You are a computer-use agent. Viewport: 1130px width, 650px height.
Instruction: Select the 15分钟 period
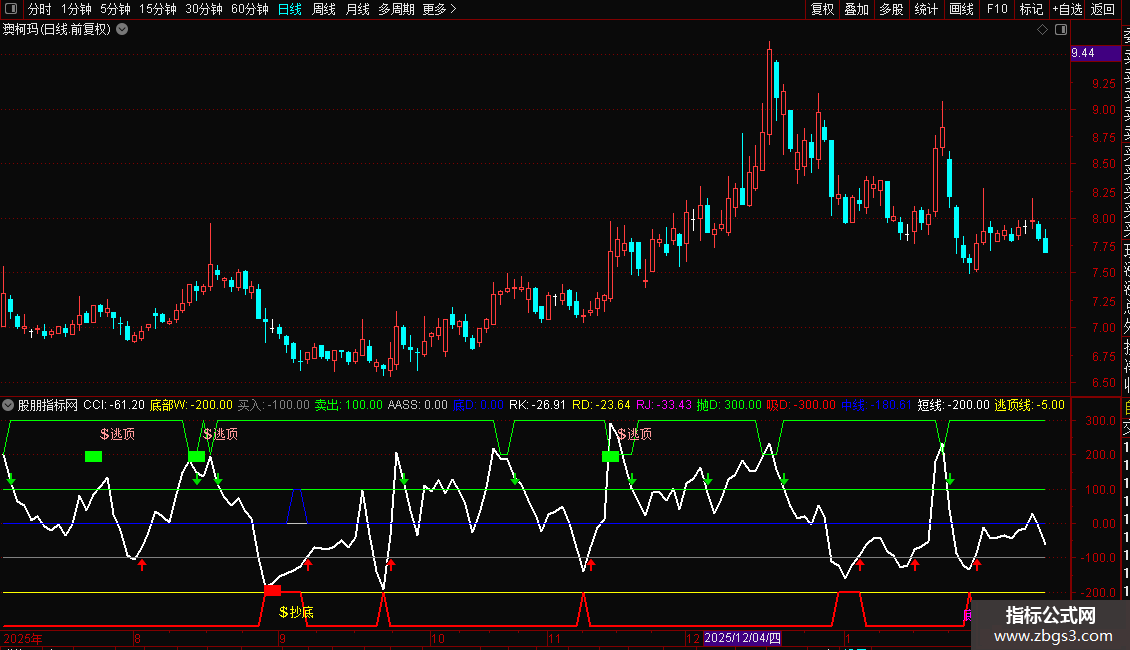[x=158, y=9]
